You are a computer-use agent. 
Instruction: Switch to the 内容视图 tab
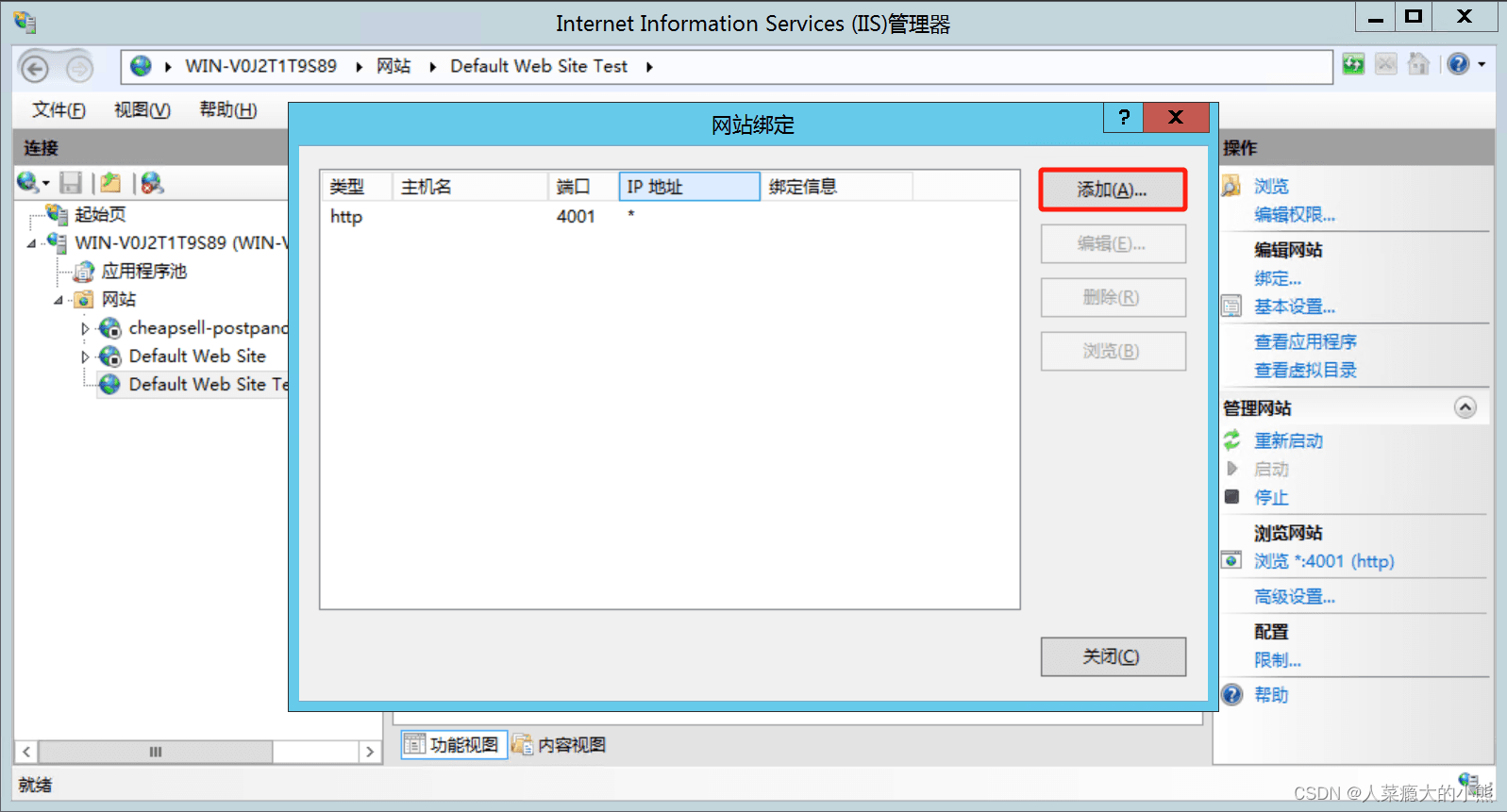coord(561,745)
